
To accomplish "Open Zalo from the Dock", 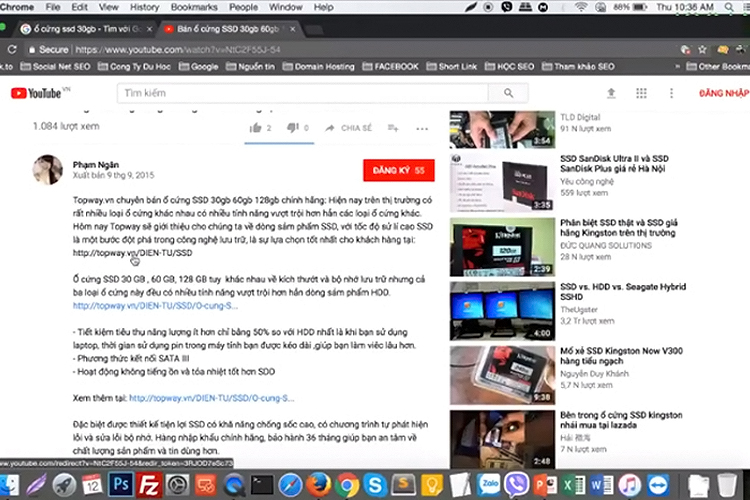I will point(488,485).
